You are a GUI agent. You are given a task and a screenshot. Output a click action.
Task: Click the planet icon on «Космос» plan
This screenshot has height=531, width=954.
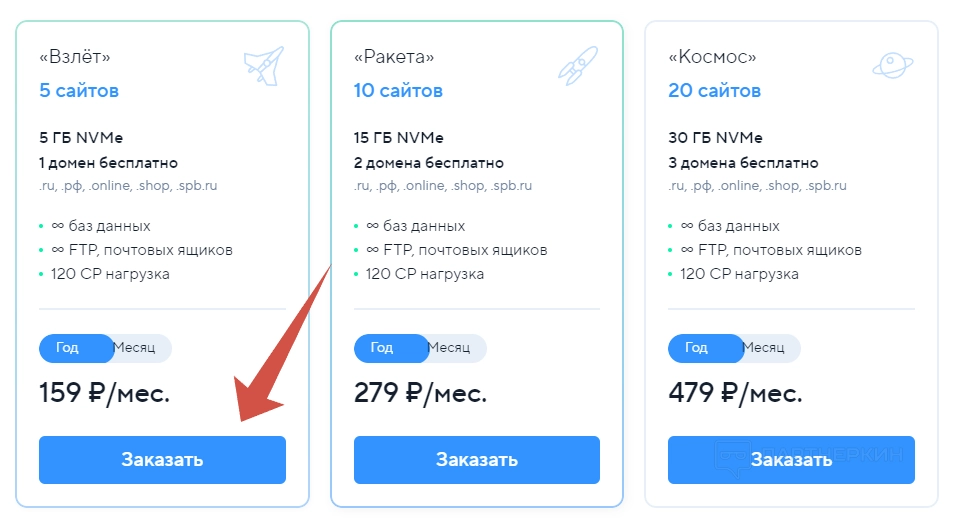click(892, 65)
